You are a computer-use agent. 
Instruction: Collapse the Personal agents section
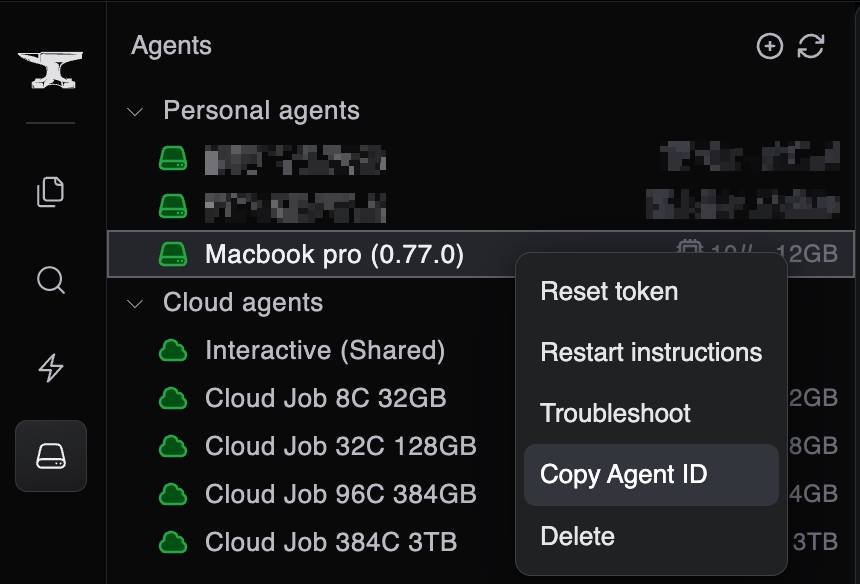(x=134, y=111)
